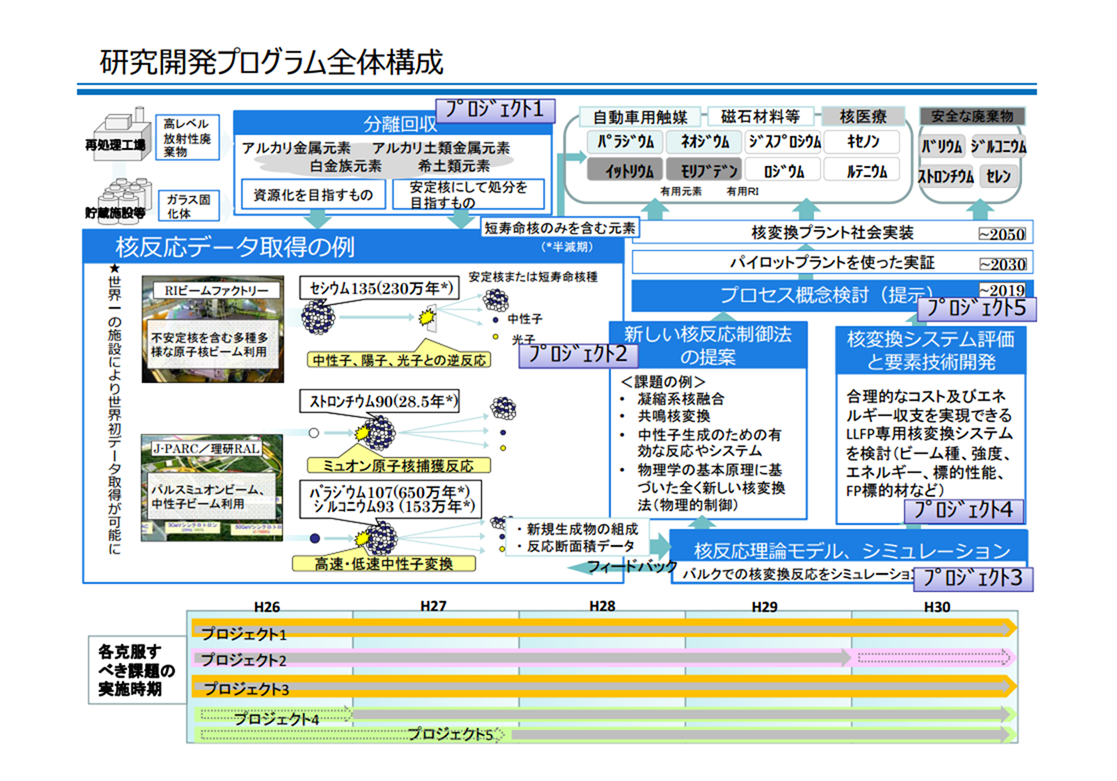Select the プロジェクト4 label tag

pyautogui.click(x=964, y=510)
